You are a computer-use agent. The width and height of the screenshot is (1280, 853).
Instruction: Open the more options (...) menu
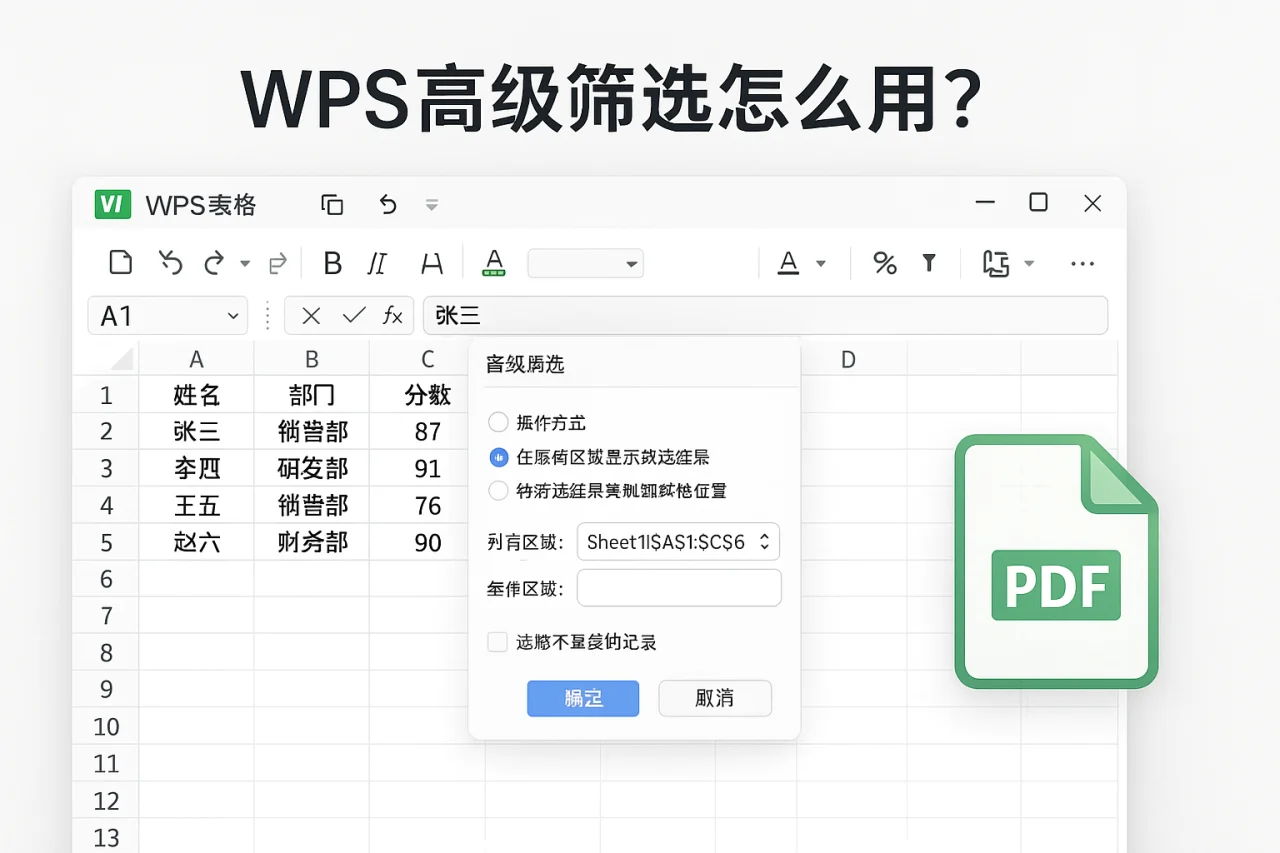pyautogui.click(x=1082, y=263)
